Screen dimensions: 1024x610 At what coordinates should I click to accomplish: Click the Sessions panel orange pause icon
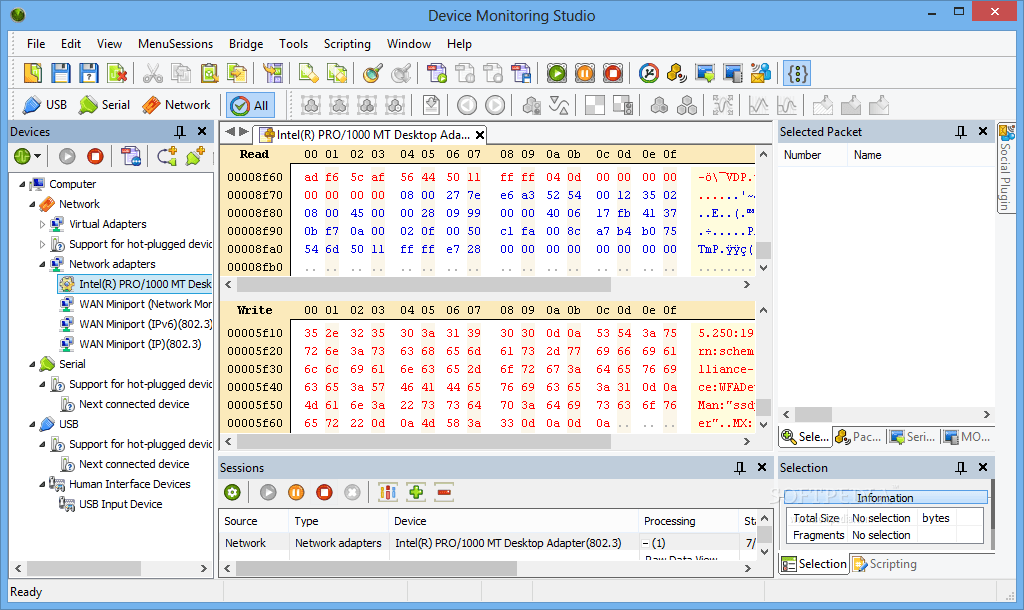click(x=296, y=492)
